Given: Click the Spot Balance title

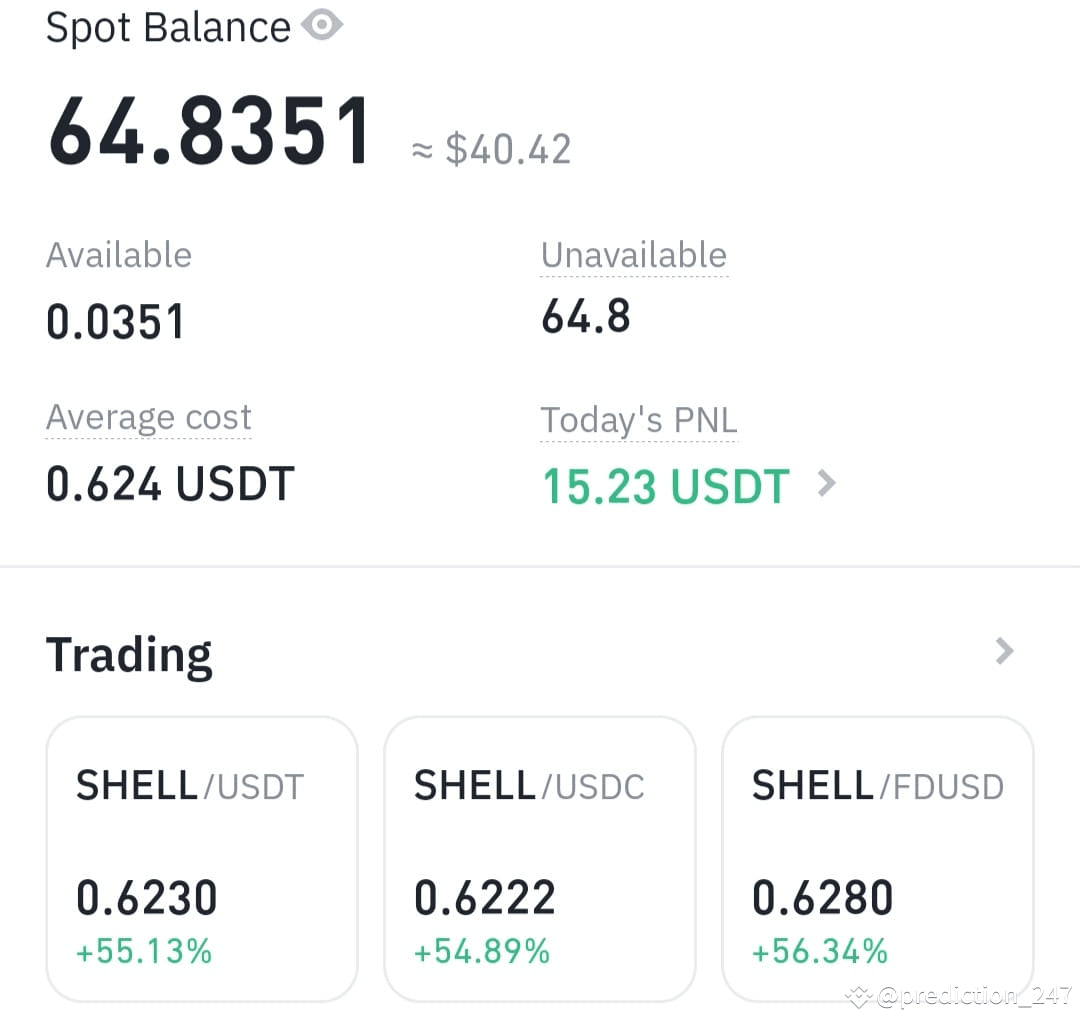Looking at the screenshot, I should coord(168,26).
